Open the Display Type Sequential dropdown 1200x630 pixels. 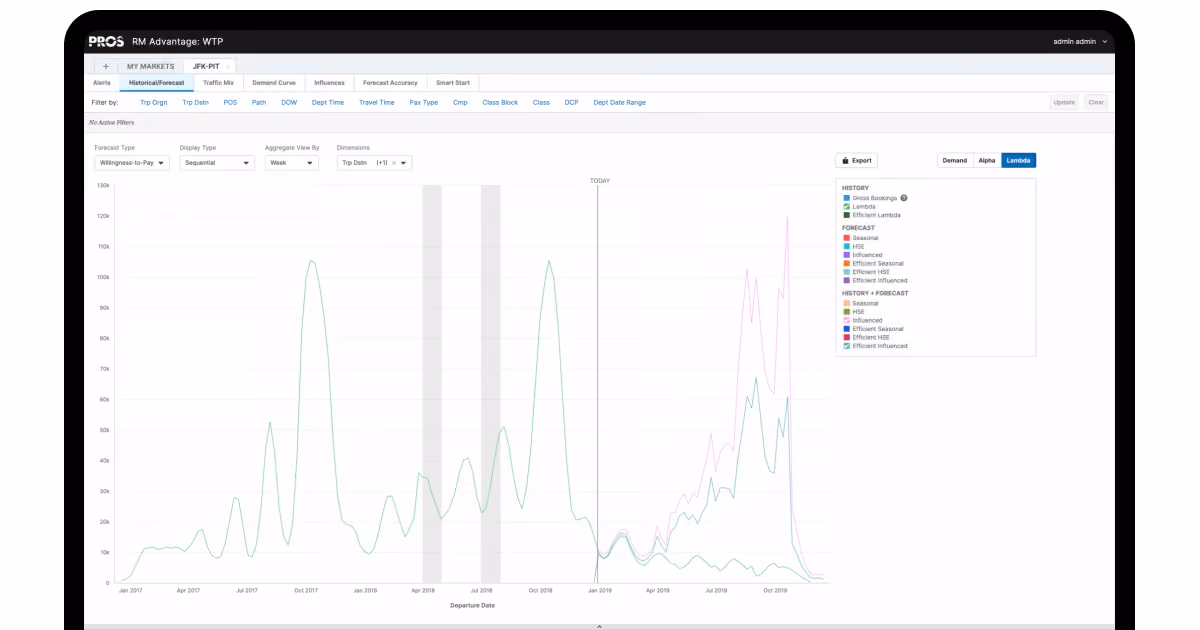pos(217,162)
